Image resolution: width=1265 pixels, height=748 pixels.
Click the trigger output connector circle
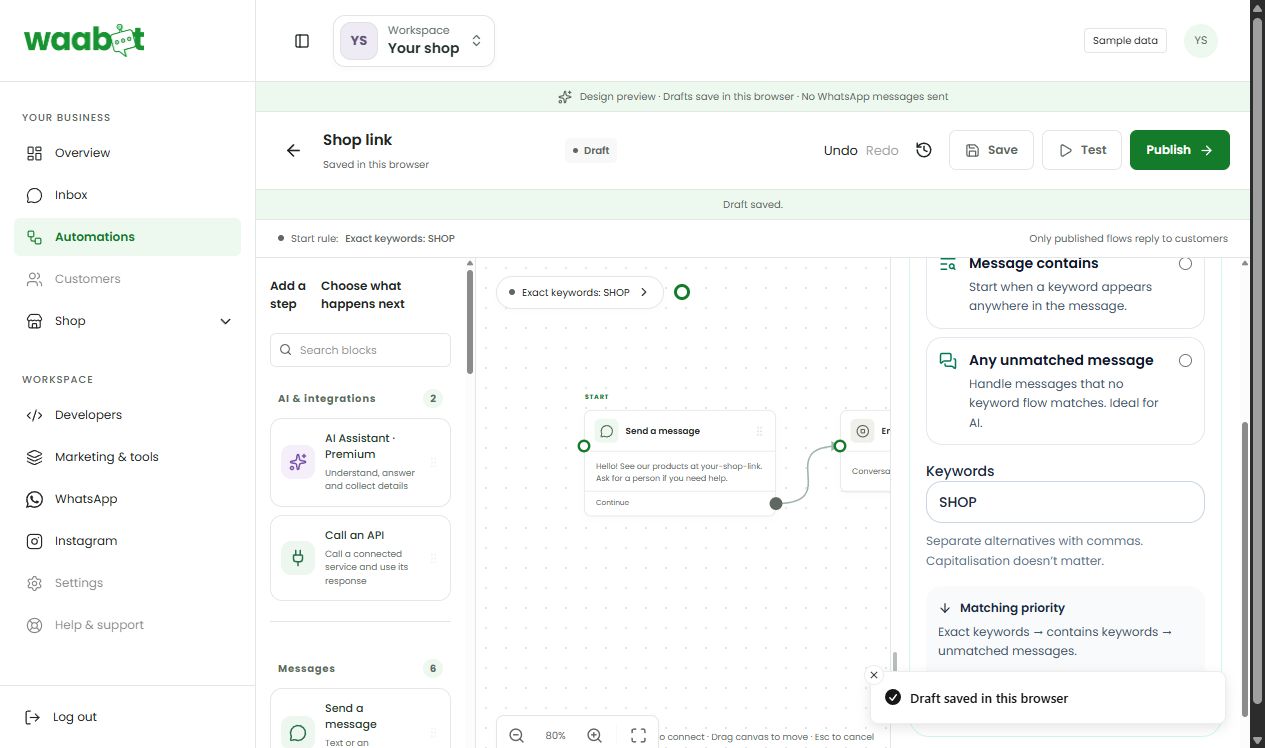(682, 292)
